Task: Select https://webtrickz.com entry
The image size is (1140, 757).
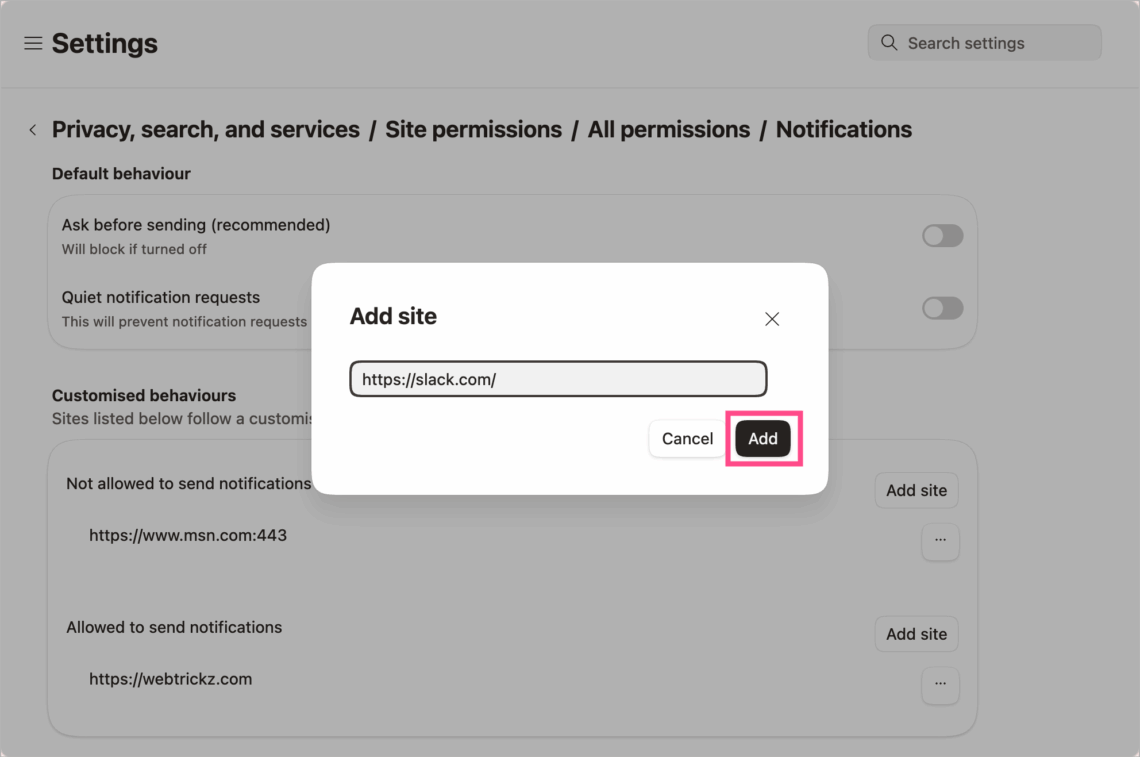Action: [170, 679]
